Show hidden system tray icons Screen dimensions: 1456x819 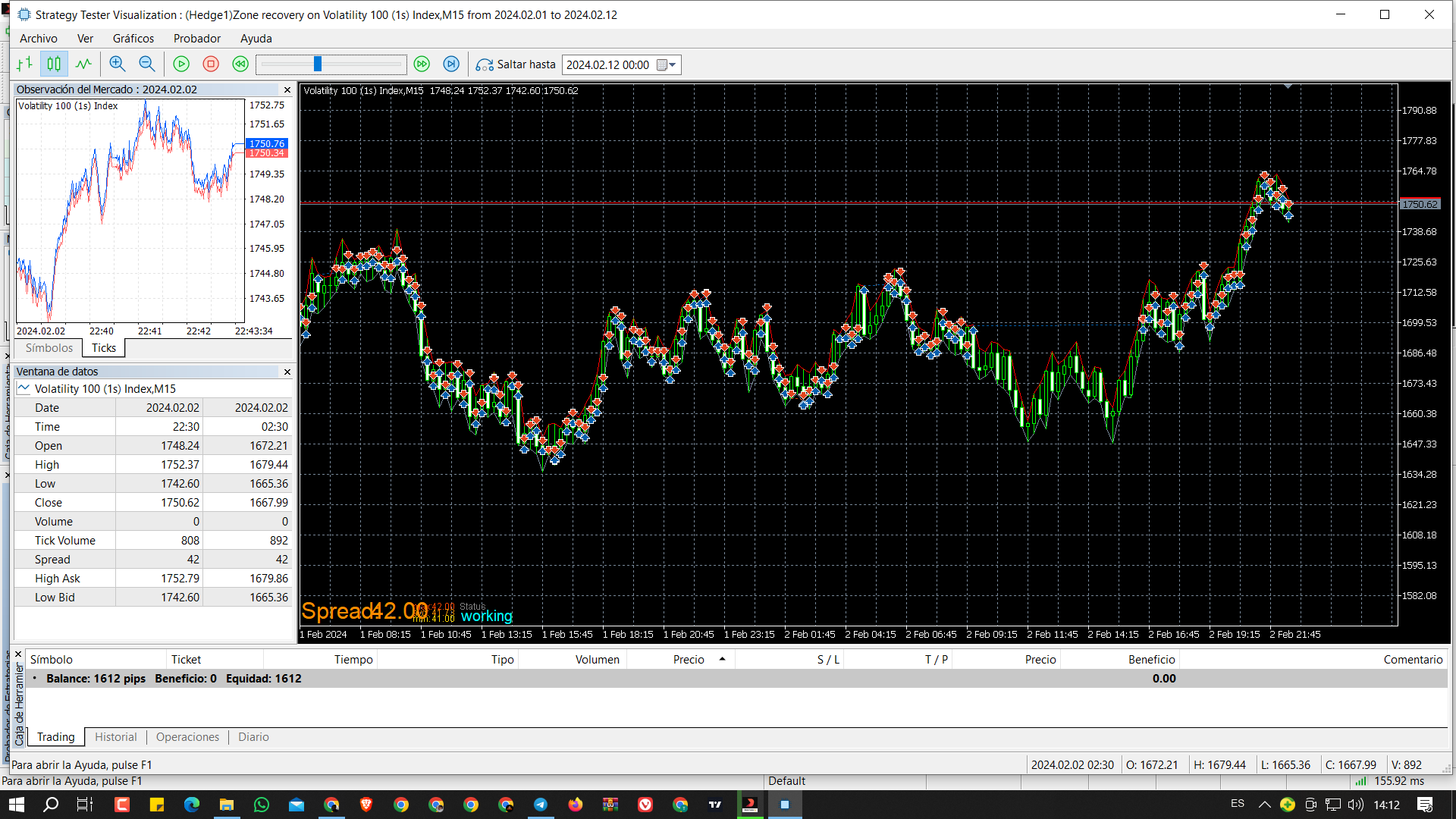(1264, 805)
